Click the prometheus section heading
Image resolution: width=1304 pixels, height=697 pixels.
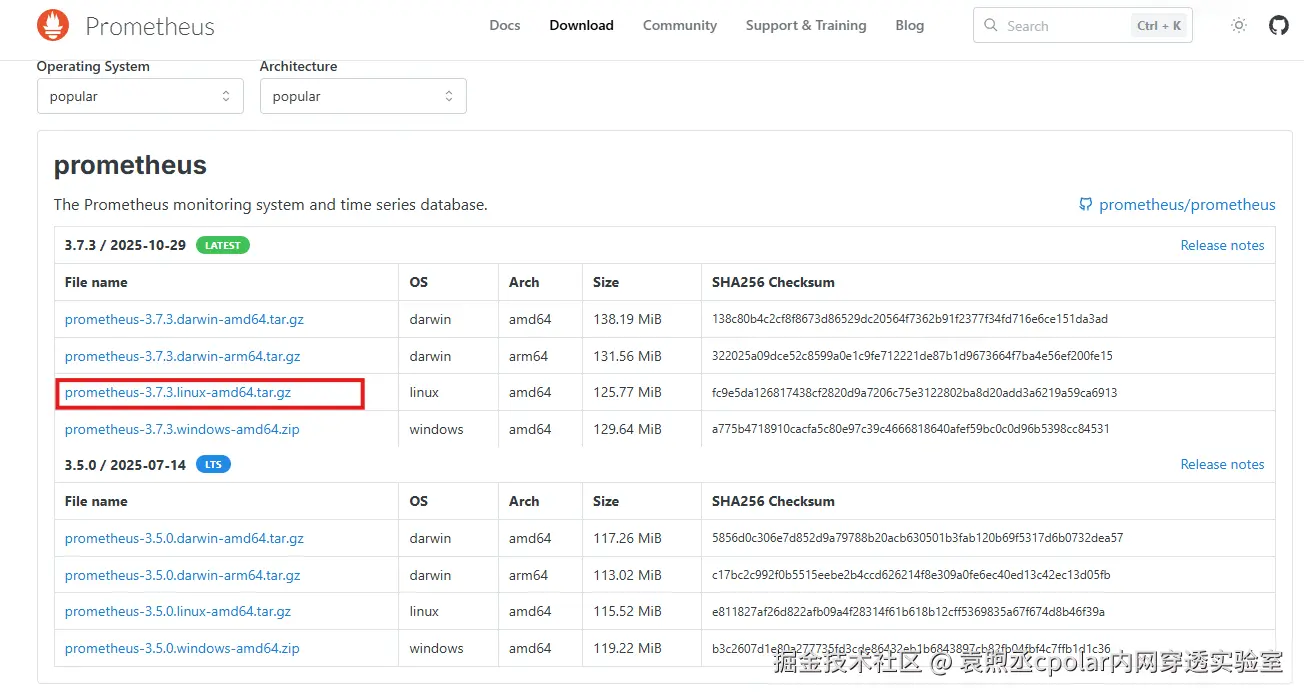[130, 165]
